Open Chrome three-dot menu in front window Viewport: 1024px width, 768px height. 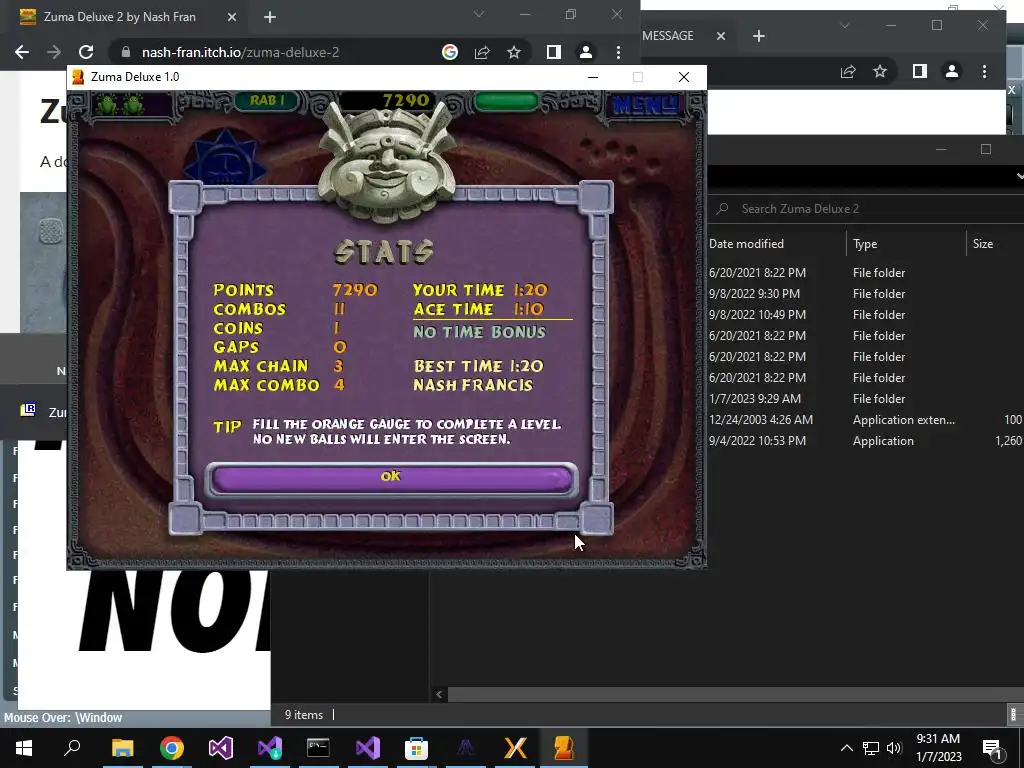point(618,52)
